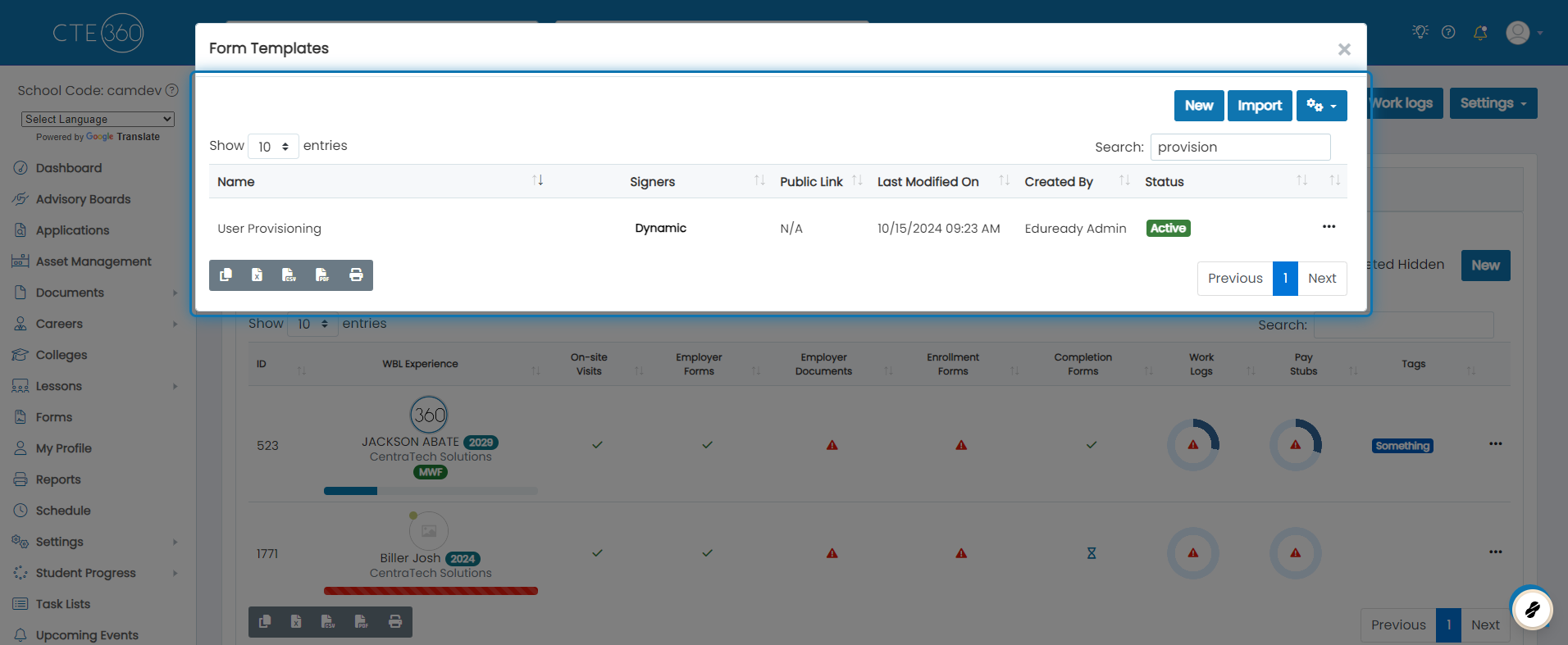Open Task Lists in sidebar
Image resolution: width=1568 pixels, height=645 pixels.
(63, 604)
